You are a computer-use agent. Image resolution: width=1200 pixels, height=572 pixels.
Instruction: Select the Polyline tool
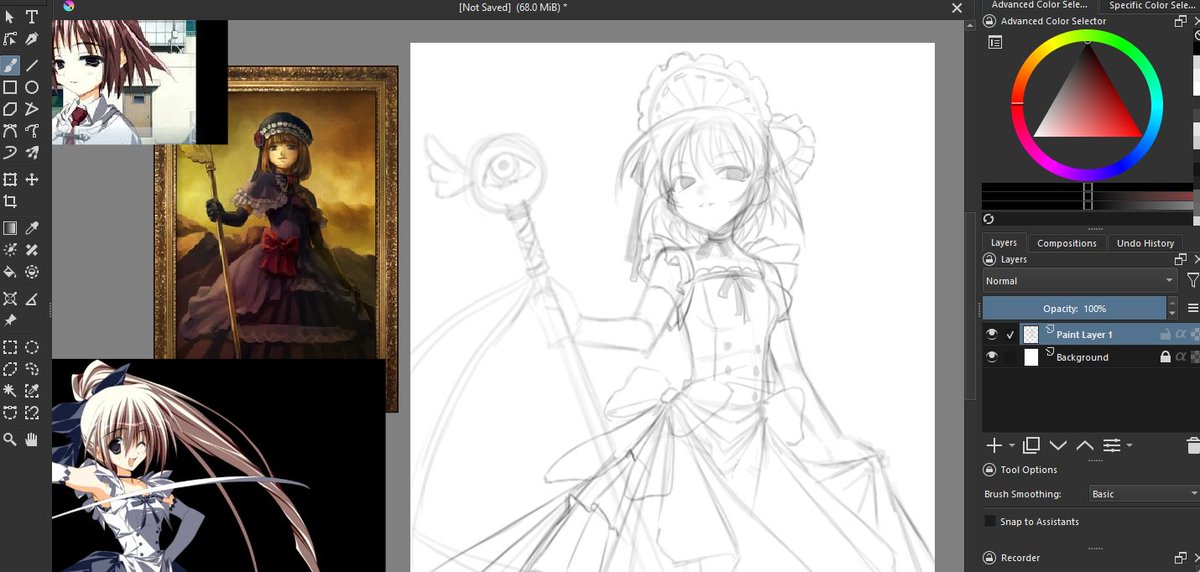[x=32, y=109]
